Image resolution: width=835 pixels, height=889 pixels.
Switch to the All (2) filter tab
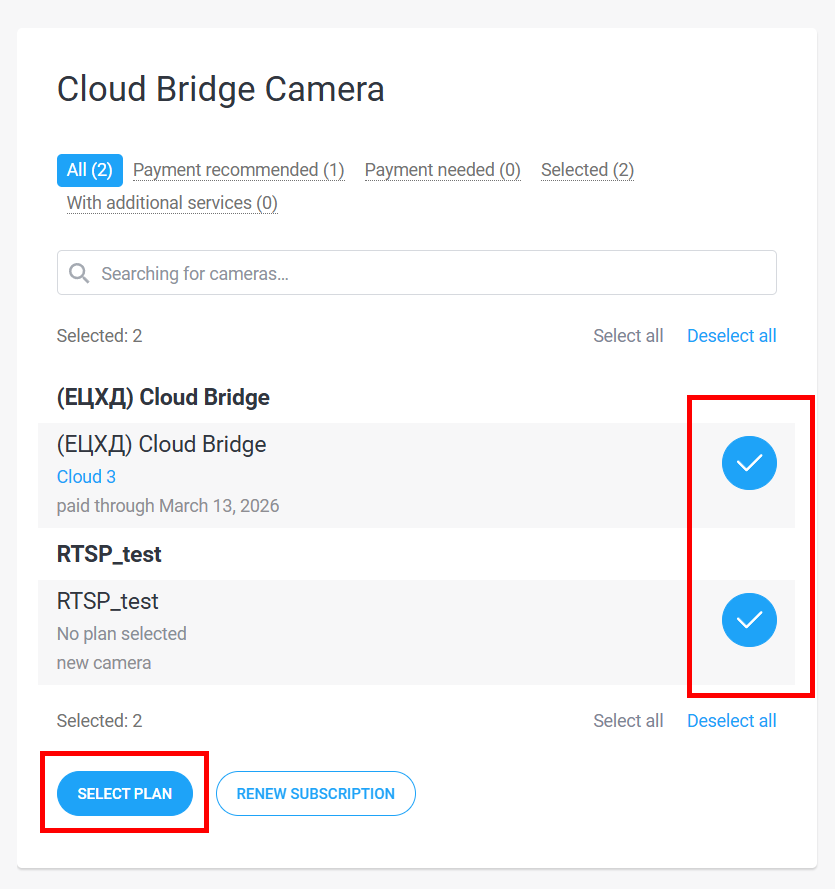coord(90,170)
